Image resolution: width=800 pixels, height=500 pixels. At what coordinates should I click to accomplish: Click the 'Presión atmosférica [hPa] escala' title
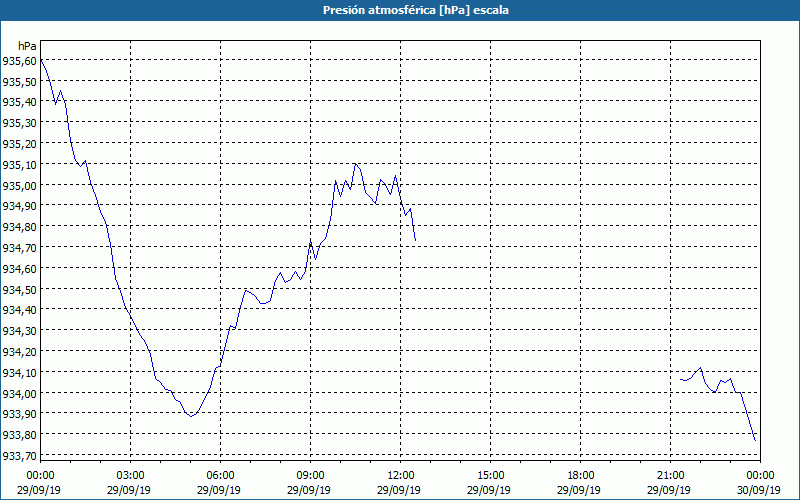click(x=415, y=10)
